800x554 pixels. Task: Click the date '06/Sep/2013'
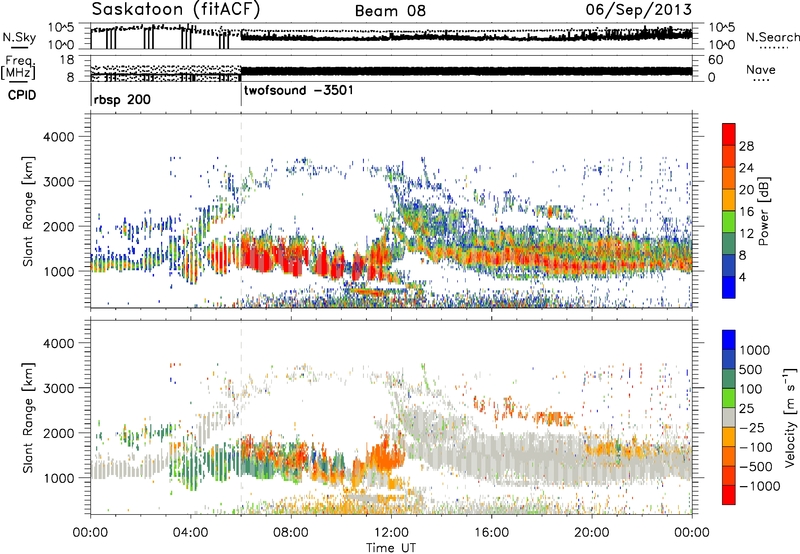[638, 9]
